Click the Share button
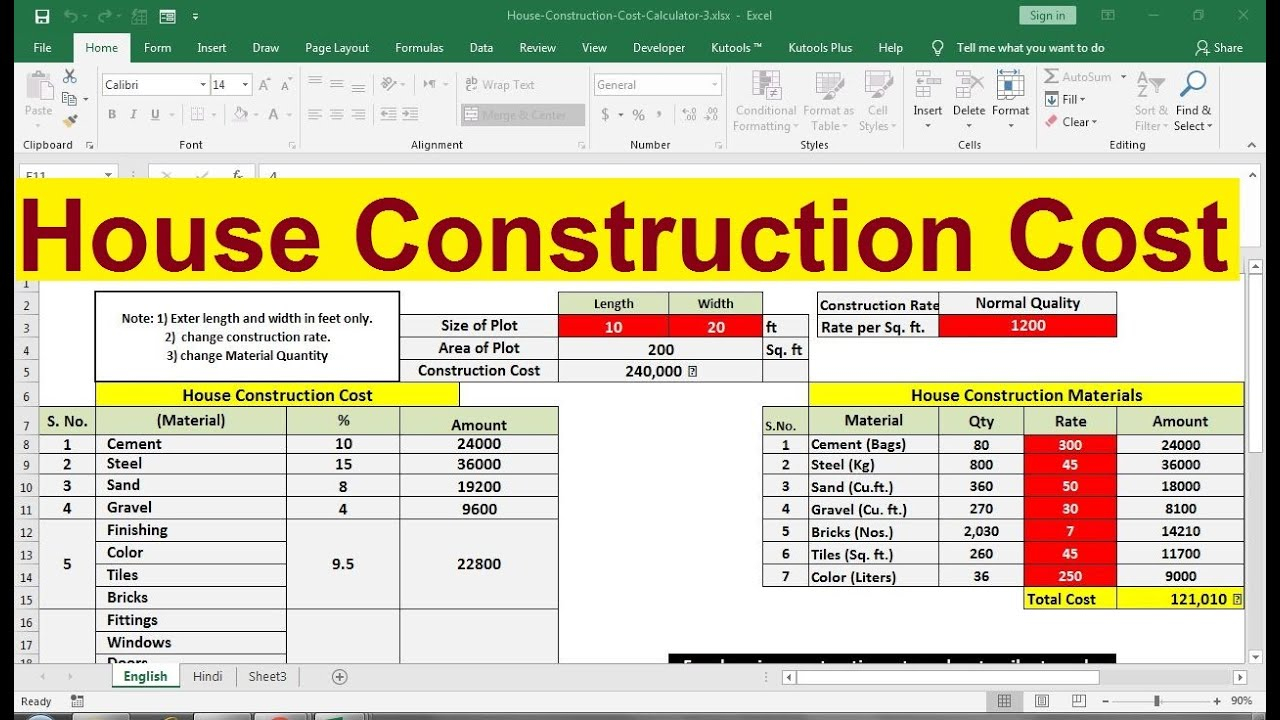Viewport: 1280px width, 720px height. pos(1219,48)
